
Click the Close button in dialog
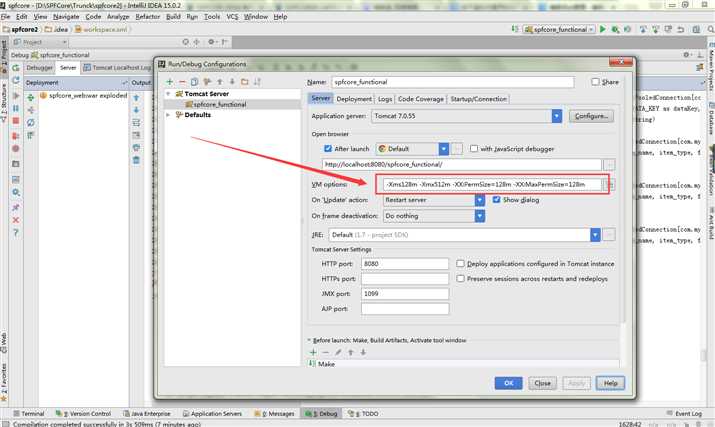click(x=543, y=383)
